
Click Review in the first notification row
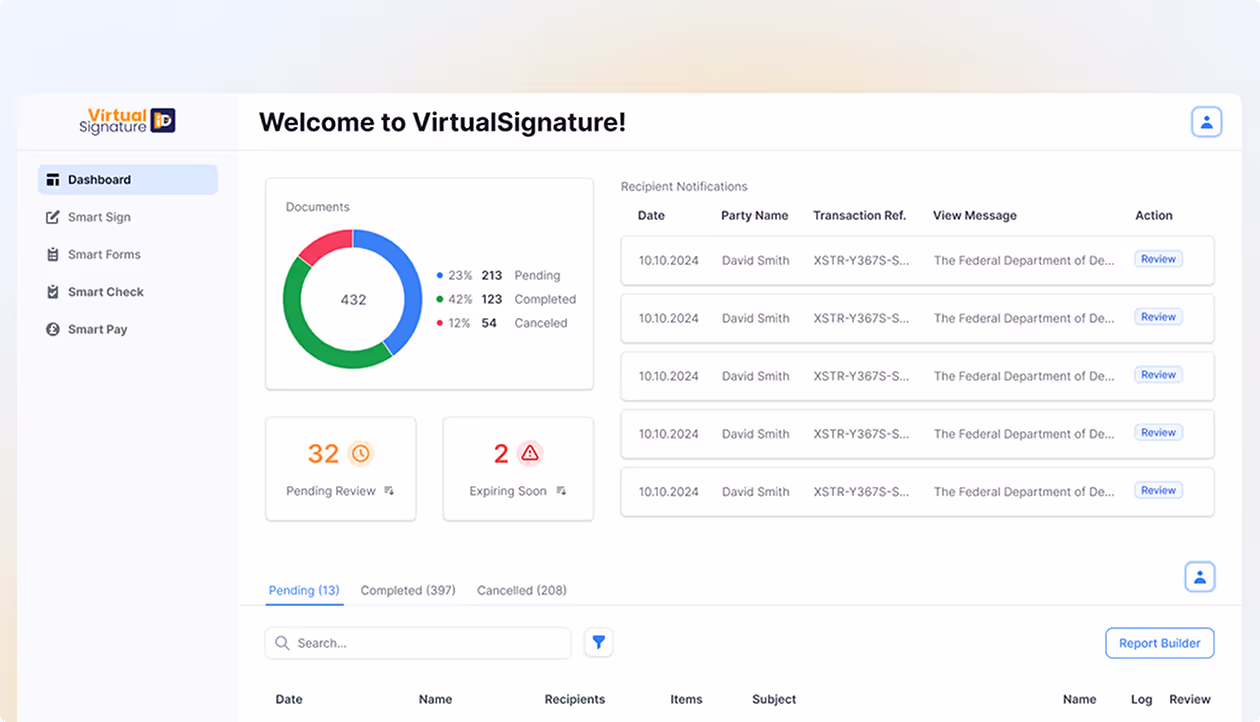coord(1159,259)
